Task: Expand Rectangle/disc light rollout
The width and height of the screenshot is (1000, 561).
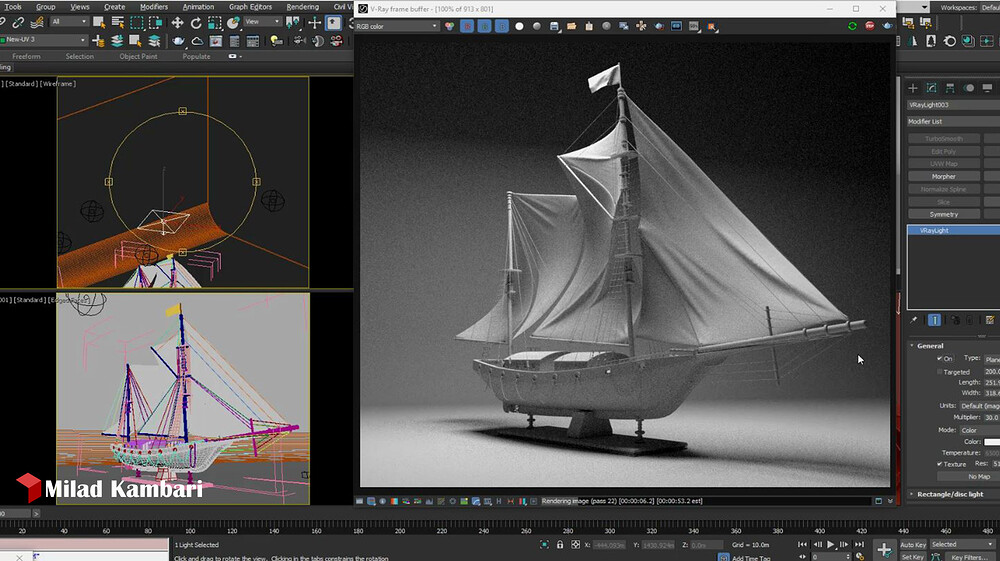Action: point(950,494)
